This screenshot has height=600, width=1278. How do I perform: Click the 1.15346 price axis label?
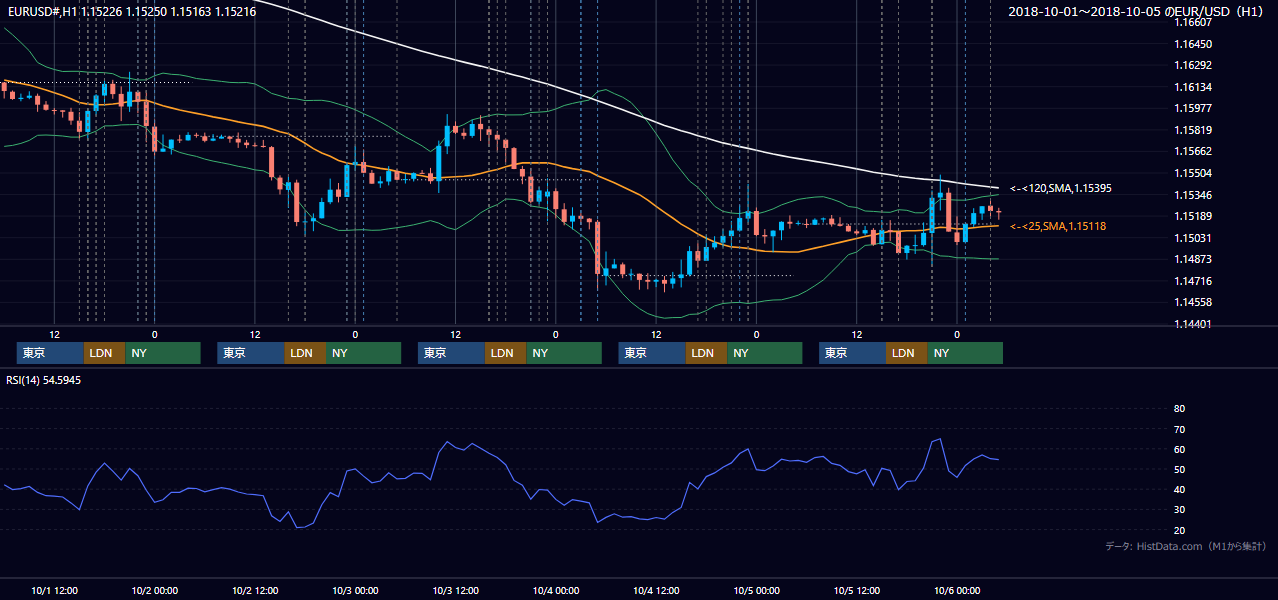pyautogui.click(x=1194, y=195)
